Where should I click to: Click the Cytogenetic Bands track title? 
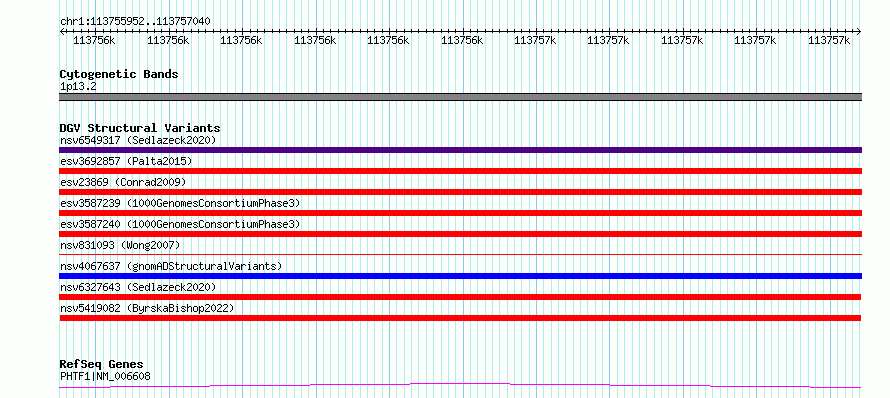pos(119,74)
